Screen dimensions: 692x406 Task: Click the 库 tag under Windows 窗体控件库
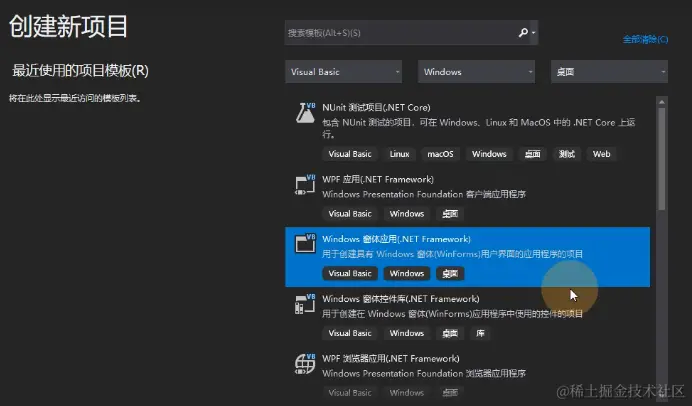click(x=480, y=333)
